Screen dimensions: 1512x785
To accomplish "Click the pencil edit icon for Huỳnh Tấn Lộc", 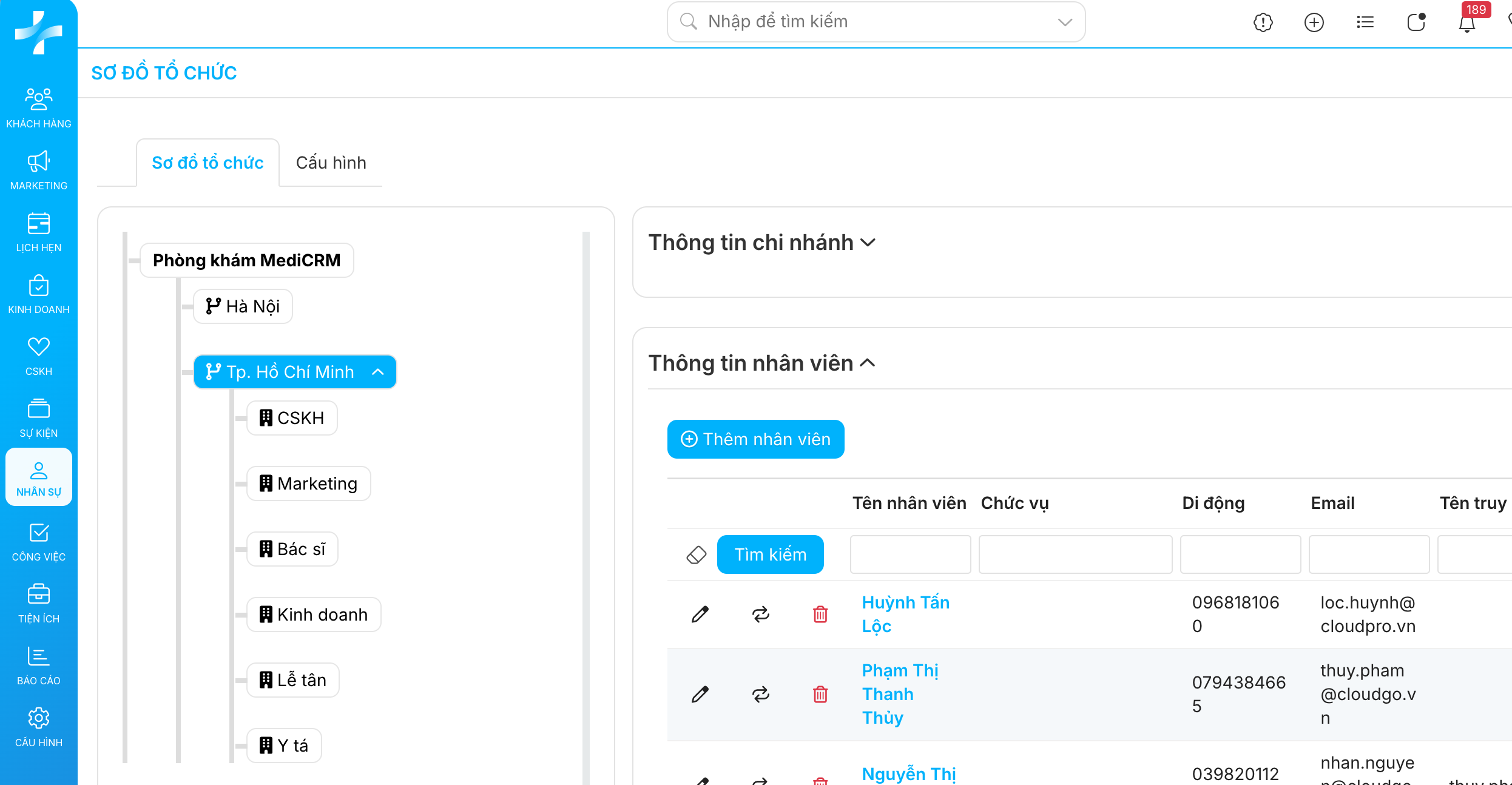I will (700, 614).
